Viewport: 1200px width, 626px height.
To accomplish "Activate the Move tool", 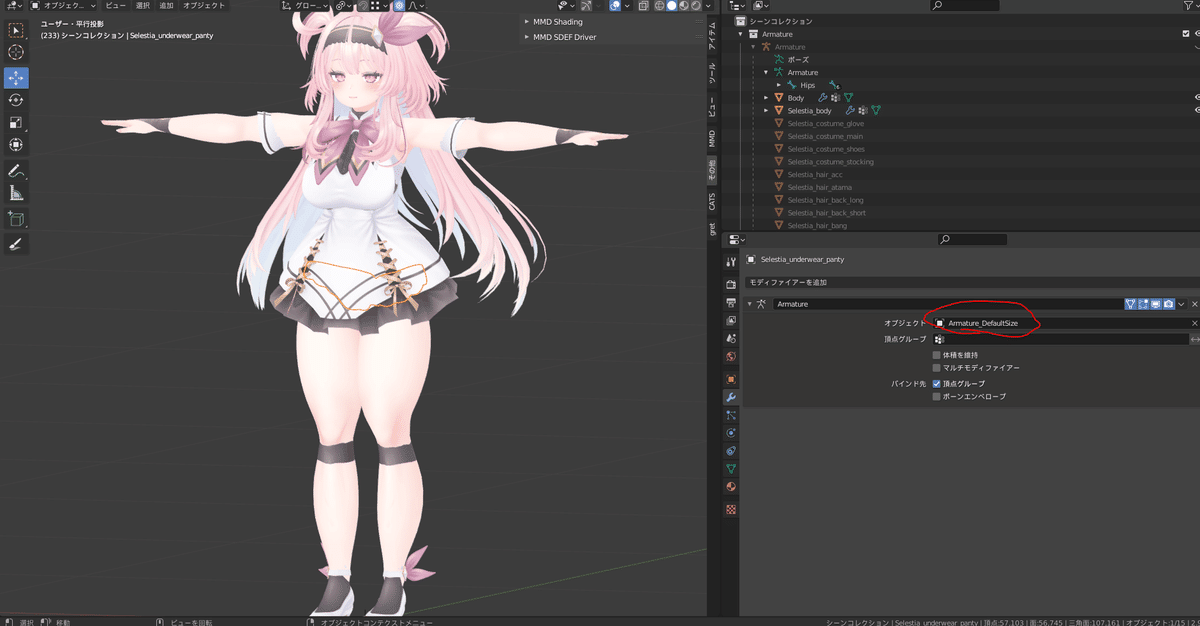I will click(17, 77).
